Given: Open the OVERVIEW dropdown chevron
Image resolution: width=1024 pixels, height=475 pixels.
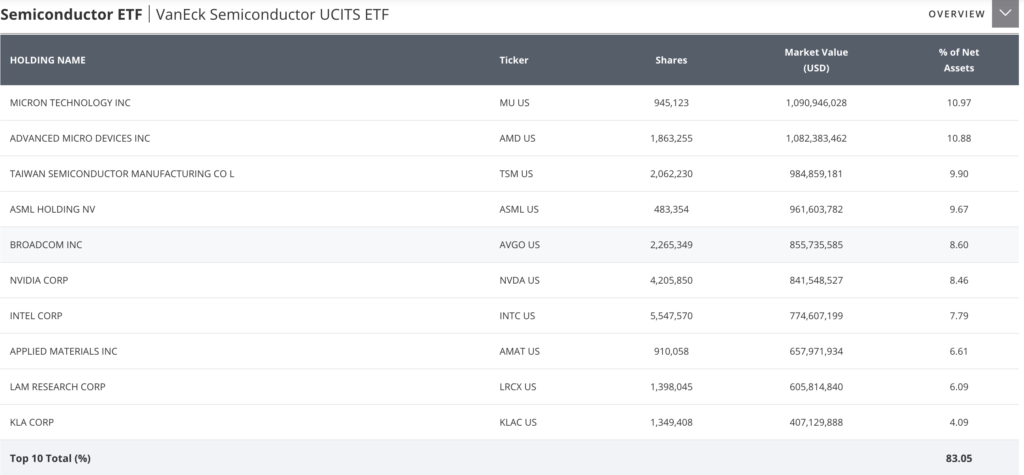Looking at the screenshot, I should coord(1005,14).
